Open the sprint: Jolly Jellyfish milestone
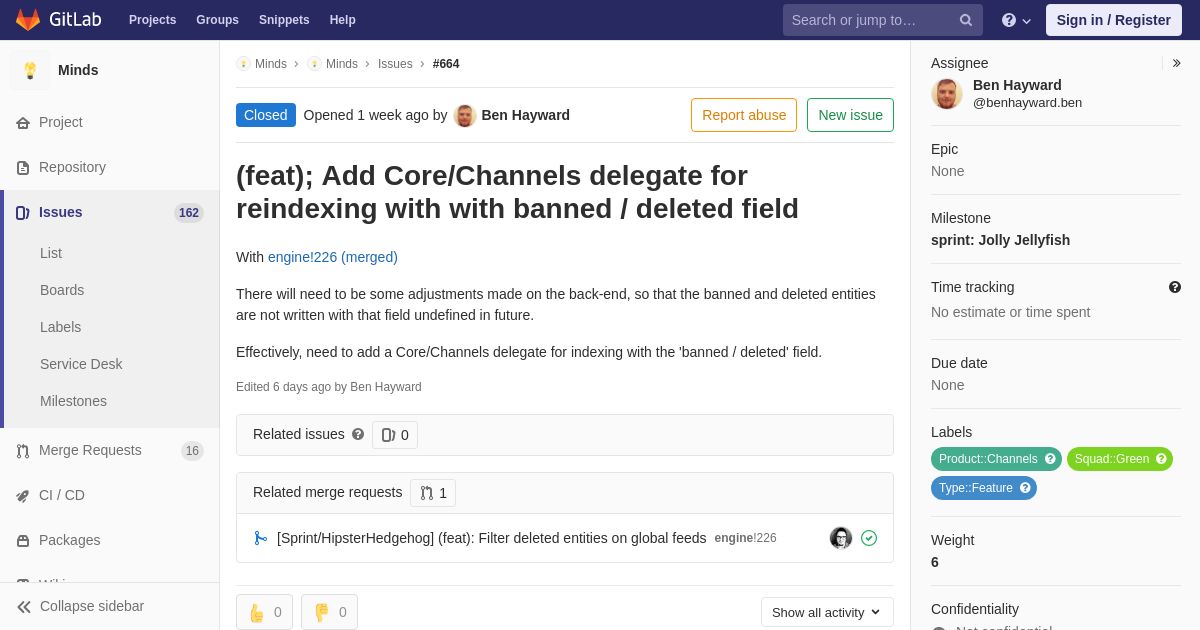 [x=1000, y=240]
